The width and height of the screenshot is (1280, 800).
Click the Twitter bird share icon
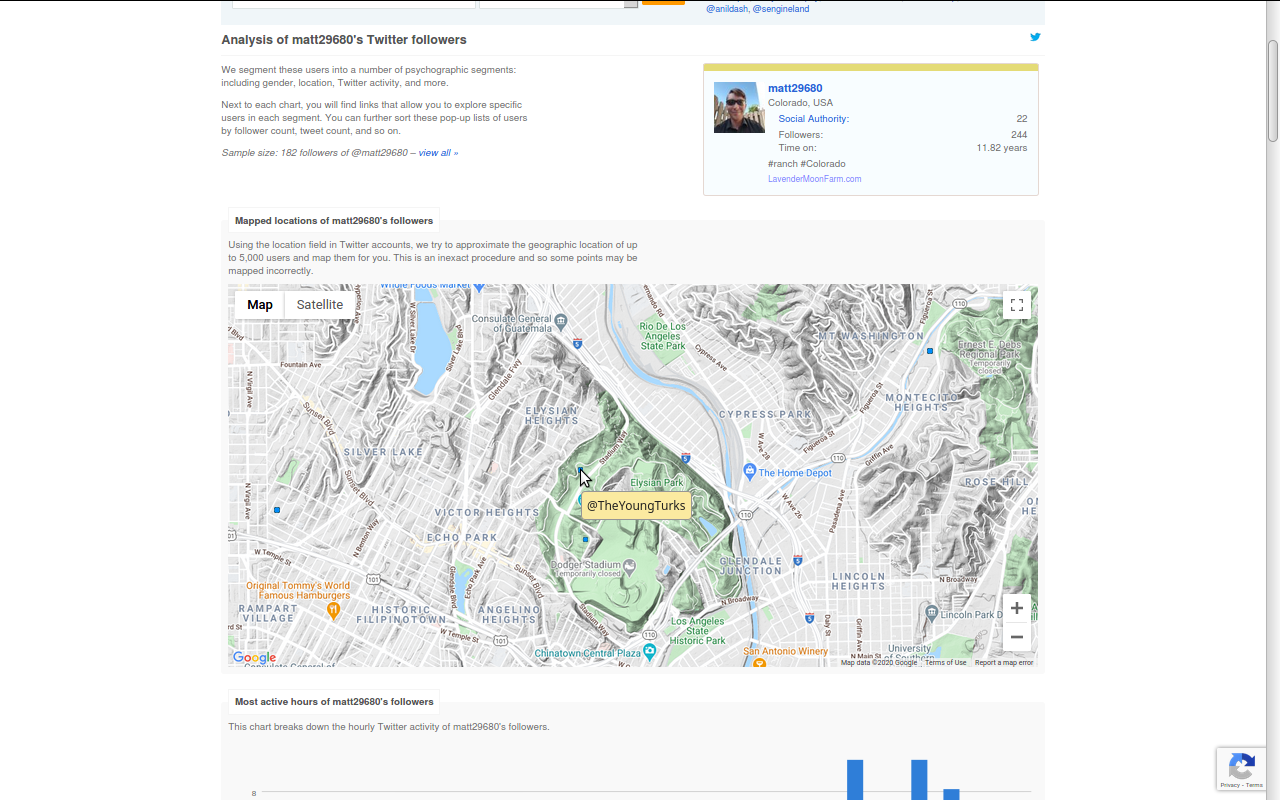pyautogui.click(x=1035, y=37)
